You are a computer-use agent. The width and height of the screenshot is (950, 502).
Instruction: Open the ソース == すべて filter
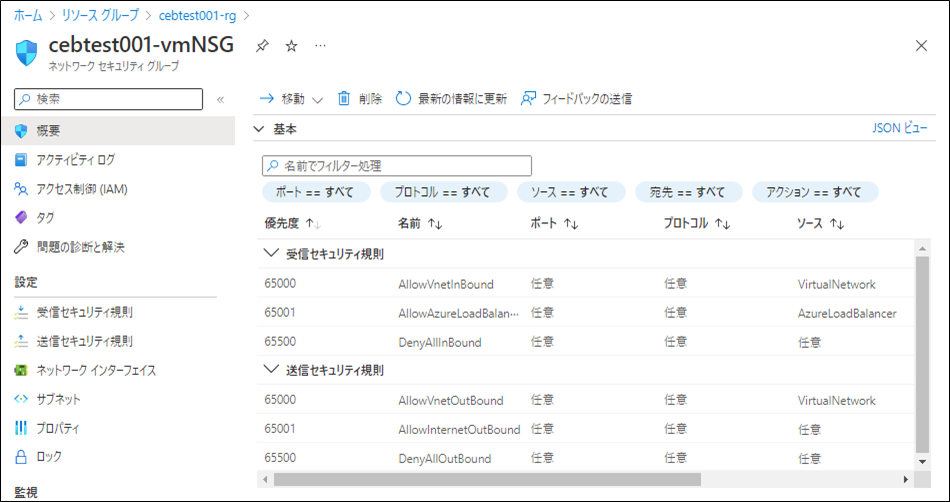tap(570, 192)
